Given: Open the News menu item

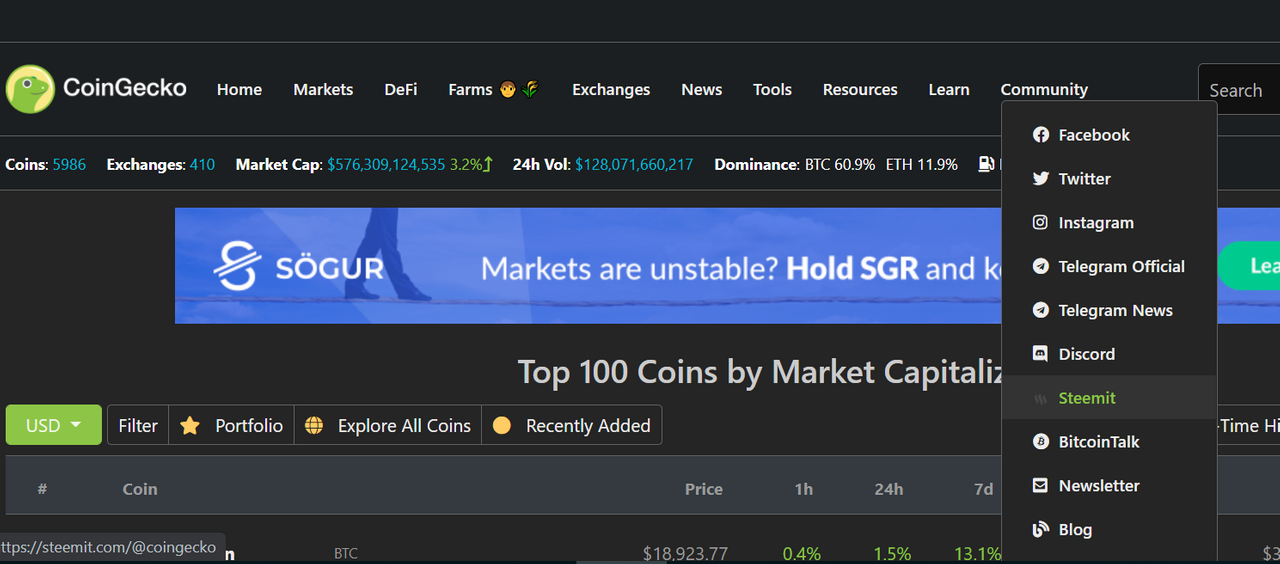Looking at the screenshot, I should click(702, 90).
